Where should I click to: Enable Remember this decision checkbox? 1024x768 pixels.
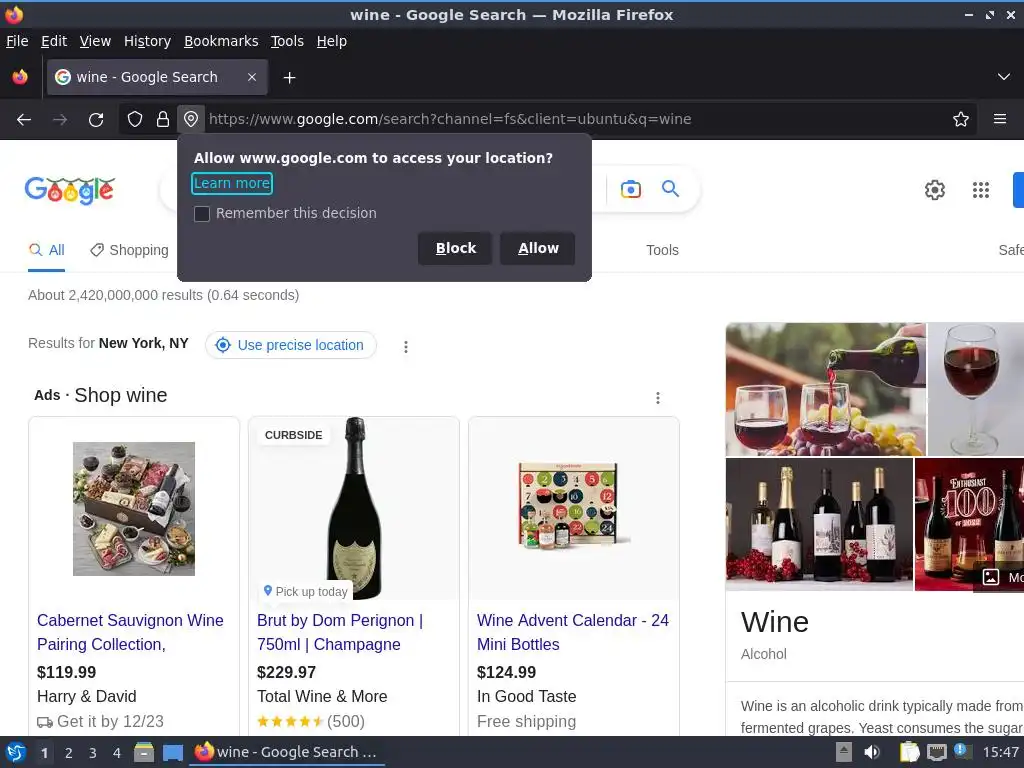pyautogui.click(x=202, y=214)
